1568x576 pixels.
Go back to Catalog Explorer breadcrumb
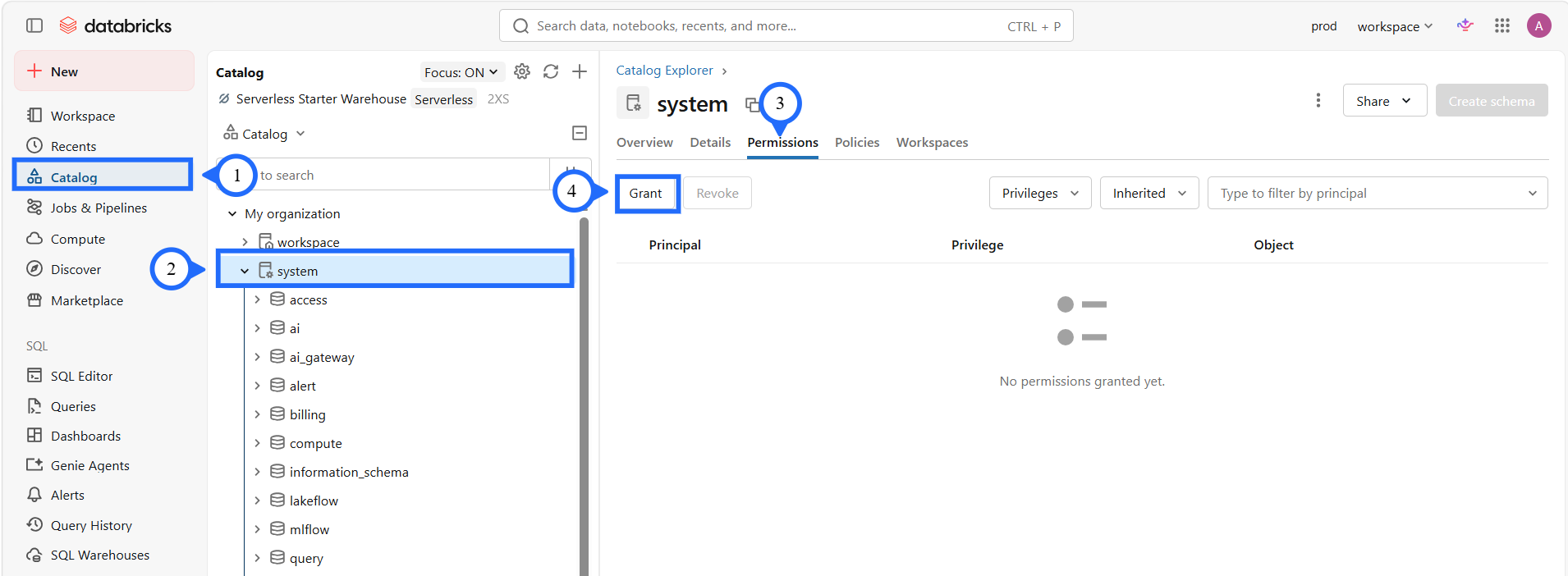pos(664,71)
